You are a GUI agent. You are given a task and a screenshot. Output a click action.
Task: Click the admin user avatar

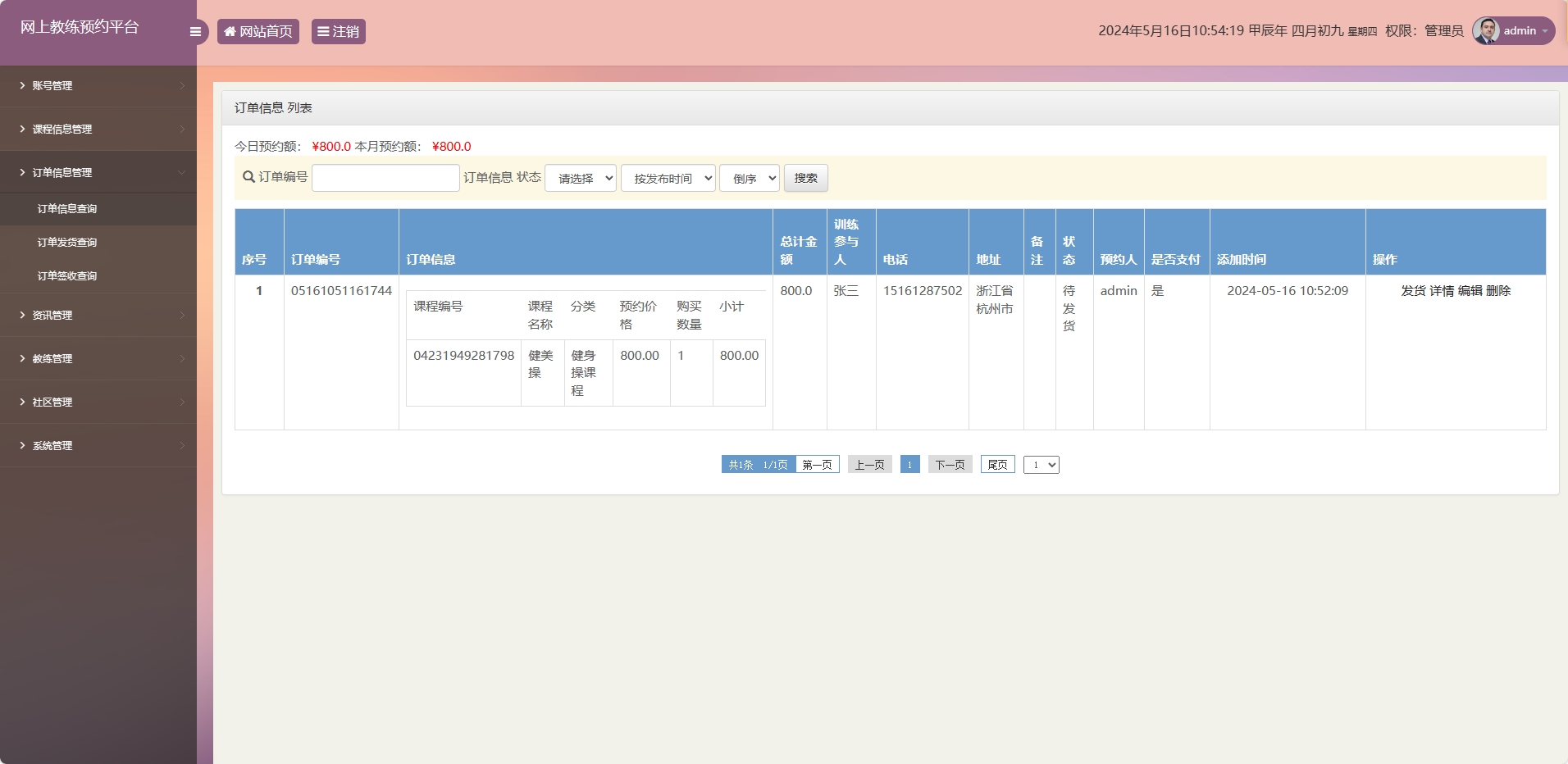pyautogui.click(x=1486, y=31)
